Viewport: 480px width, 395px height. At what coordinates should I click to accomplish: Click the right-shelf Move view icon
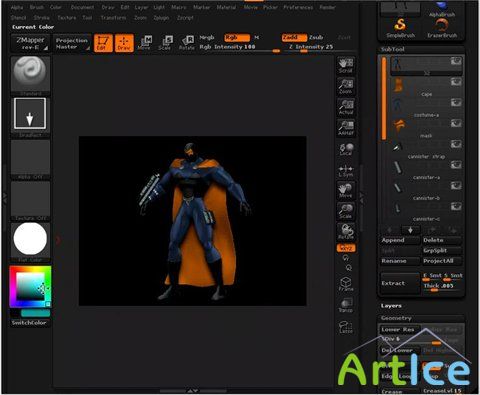pos(346,190)
